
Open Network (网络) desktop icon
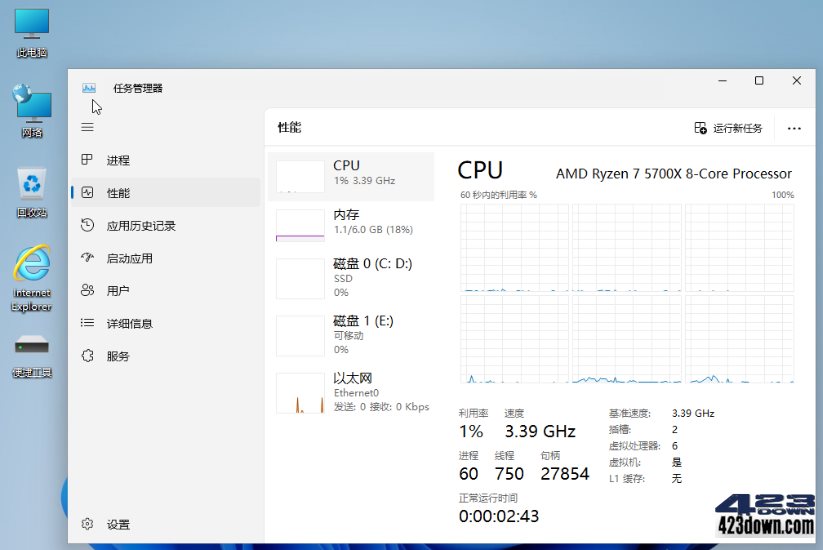[x=31, y=111]
